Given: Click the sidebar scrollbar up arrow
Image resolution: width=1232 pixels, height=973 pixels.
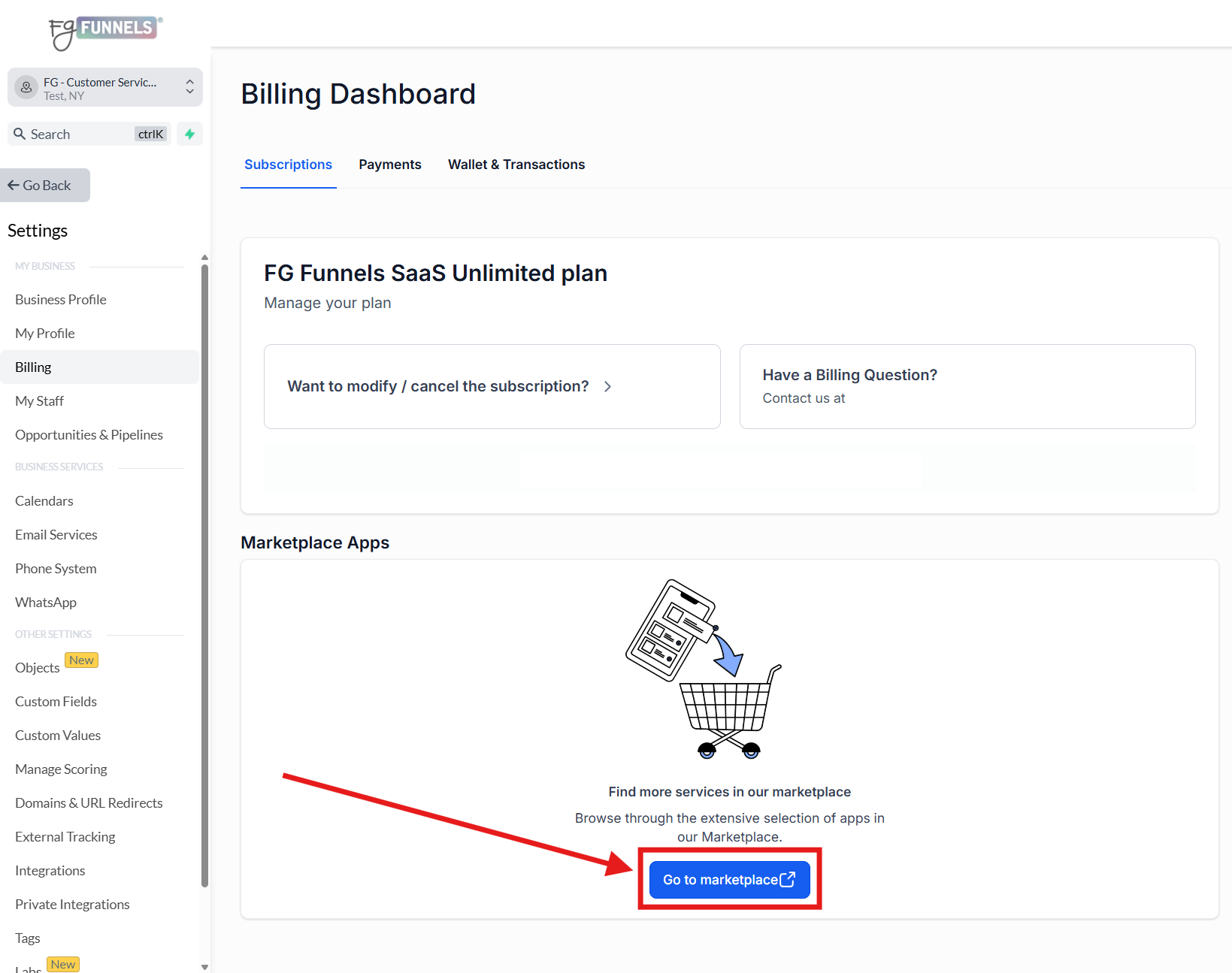Looking at the screenshot, I should [204, 258].
